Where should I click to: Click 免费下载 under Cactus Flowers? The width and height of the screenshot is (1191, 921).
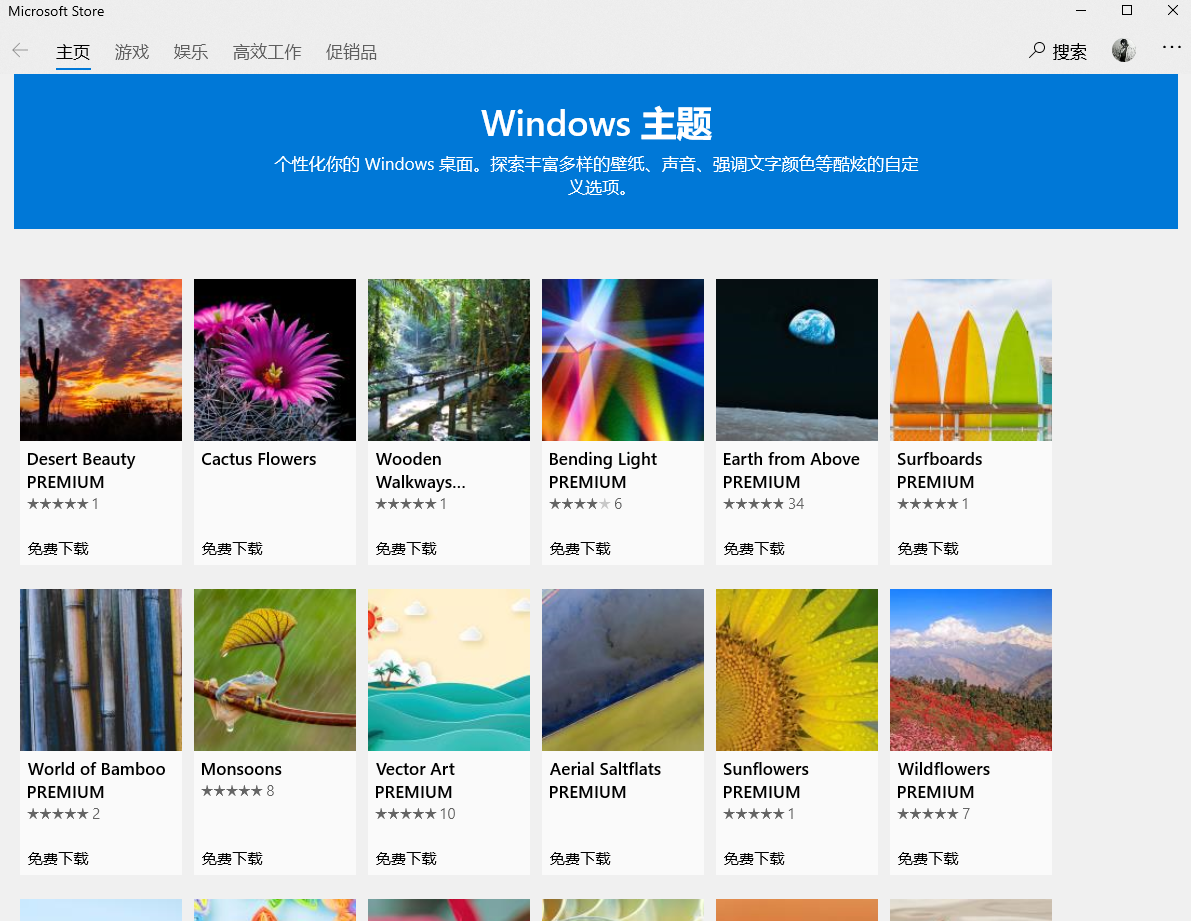pyautogui.click(x=232, y=548)
